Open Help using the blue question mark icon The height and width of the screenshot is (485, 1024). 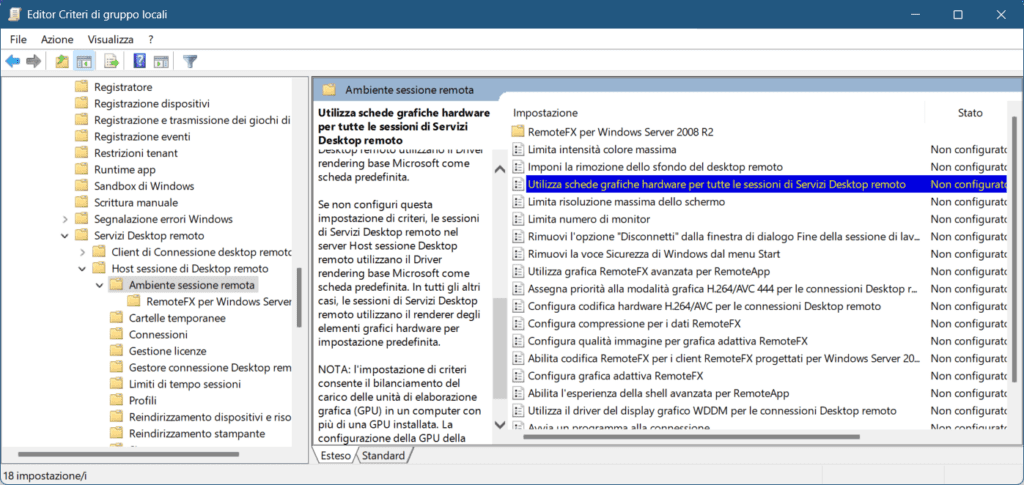click(x=139, y=61)
